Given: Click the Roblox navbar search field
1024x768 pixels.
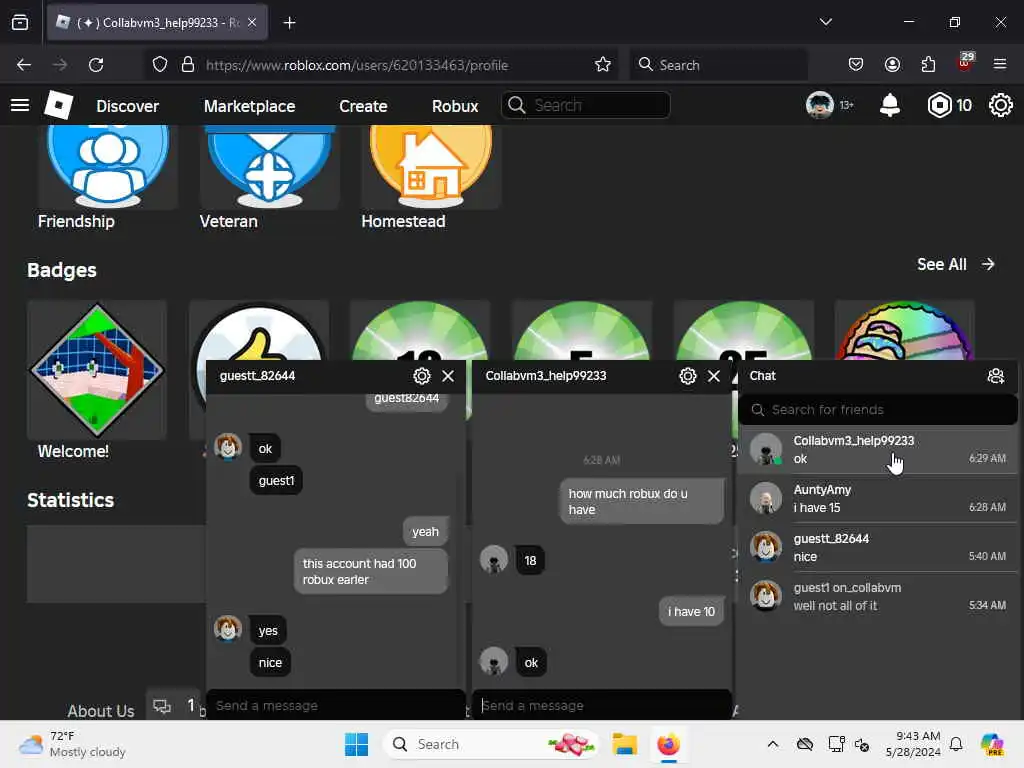Looking at the screenshot, I should pyautogui.click(x=585, y=105).
